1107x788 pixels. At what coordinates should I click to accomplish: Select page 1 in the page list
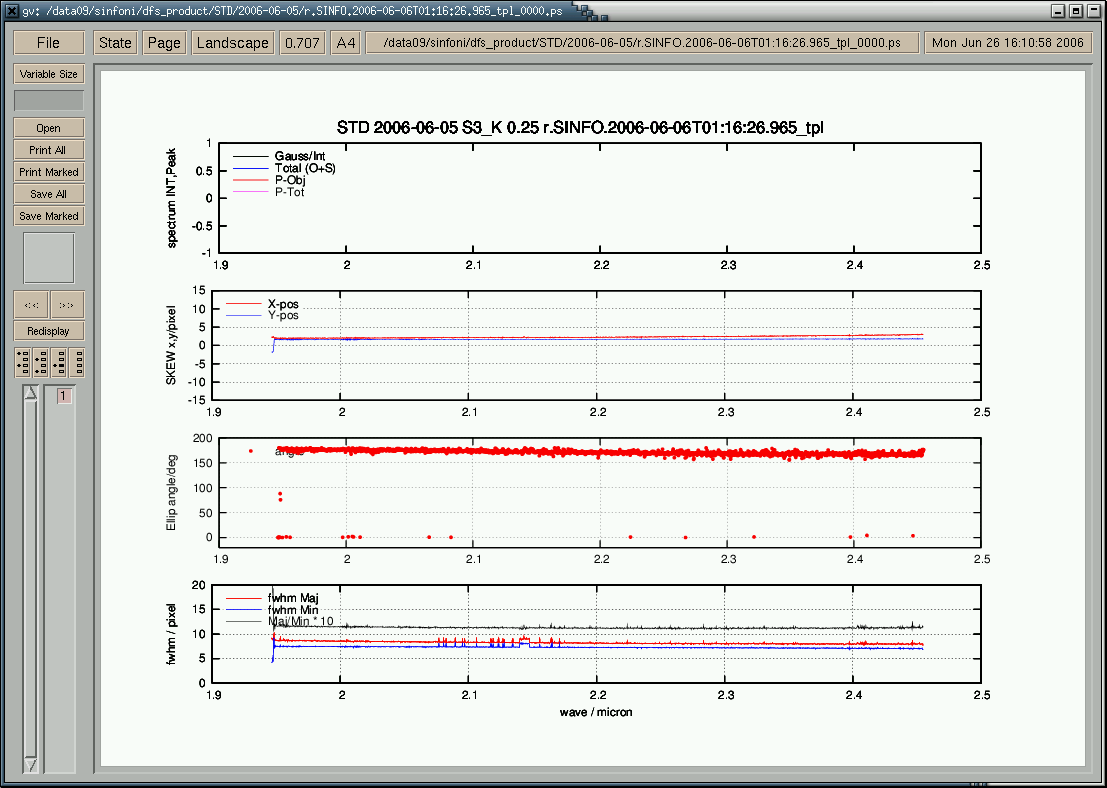[x=63, y=397]
